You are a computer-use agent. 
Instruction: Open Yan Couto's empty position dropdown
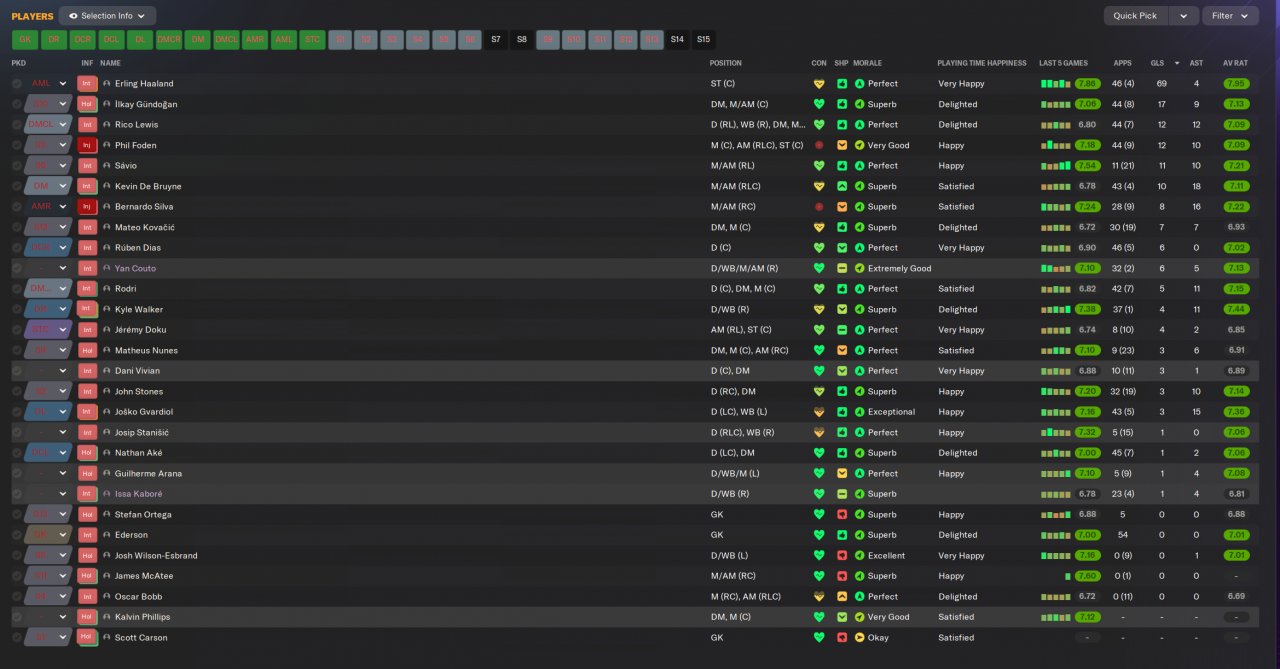49,268
